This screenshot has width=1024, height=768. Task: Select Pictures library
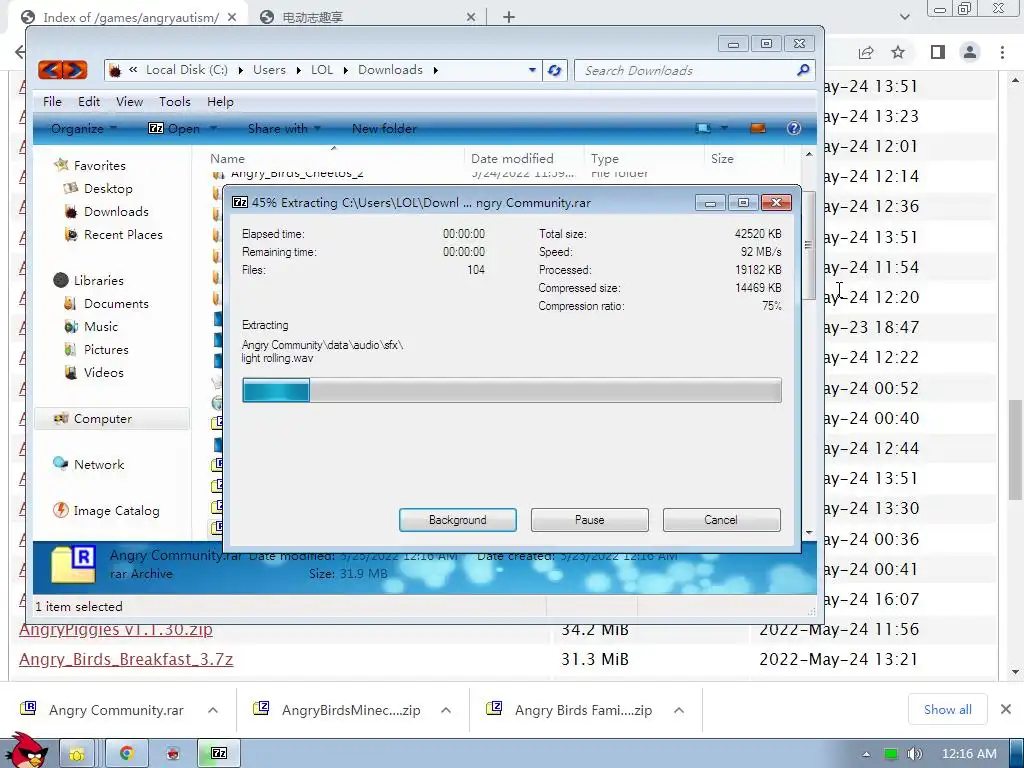106,349
